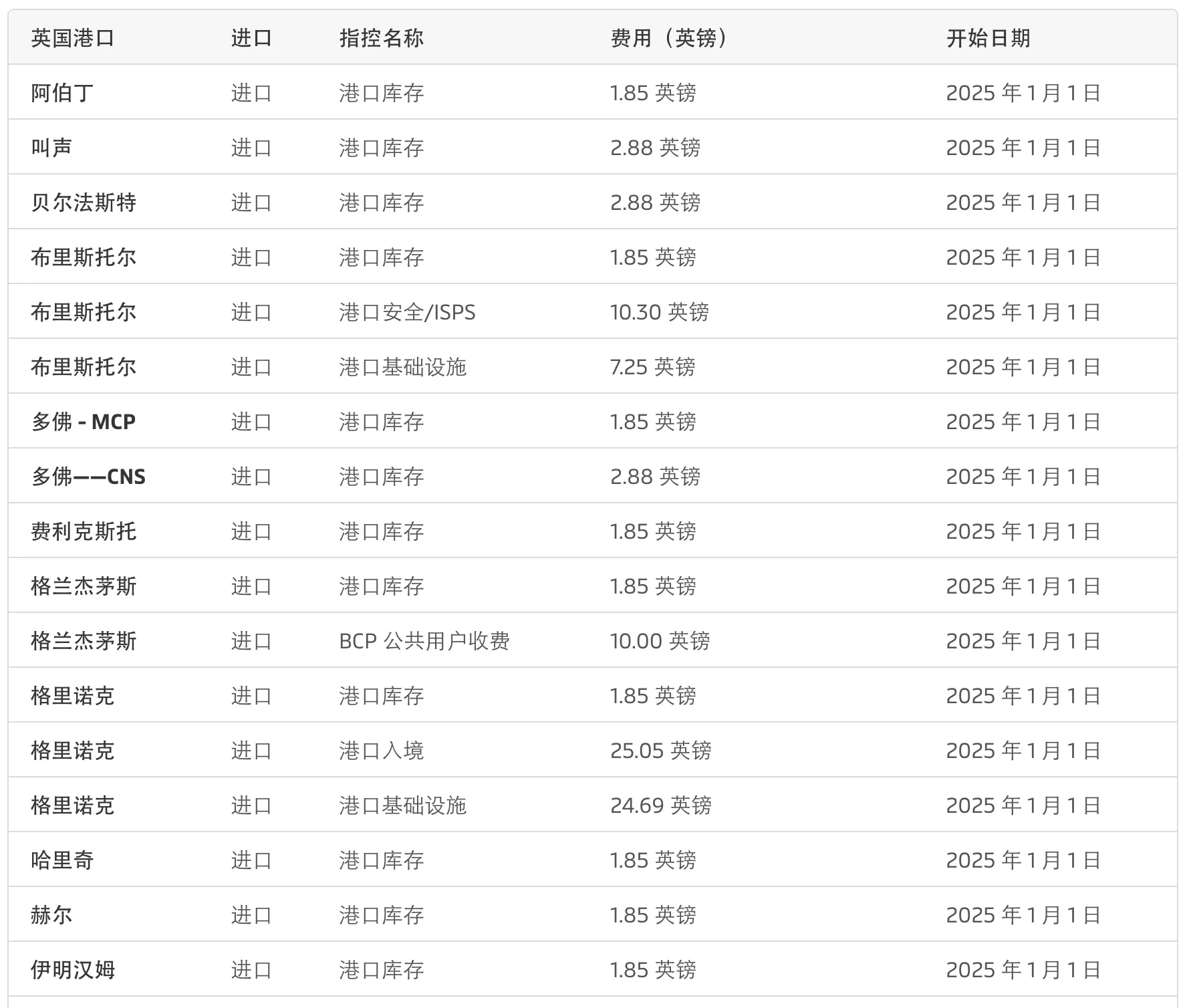Click the 25.05 英镑 fee cell
The height and width of the screenshot is (1008, 1191).
point(660,751)
